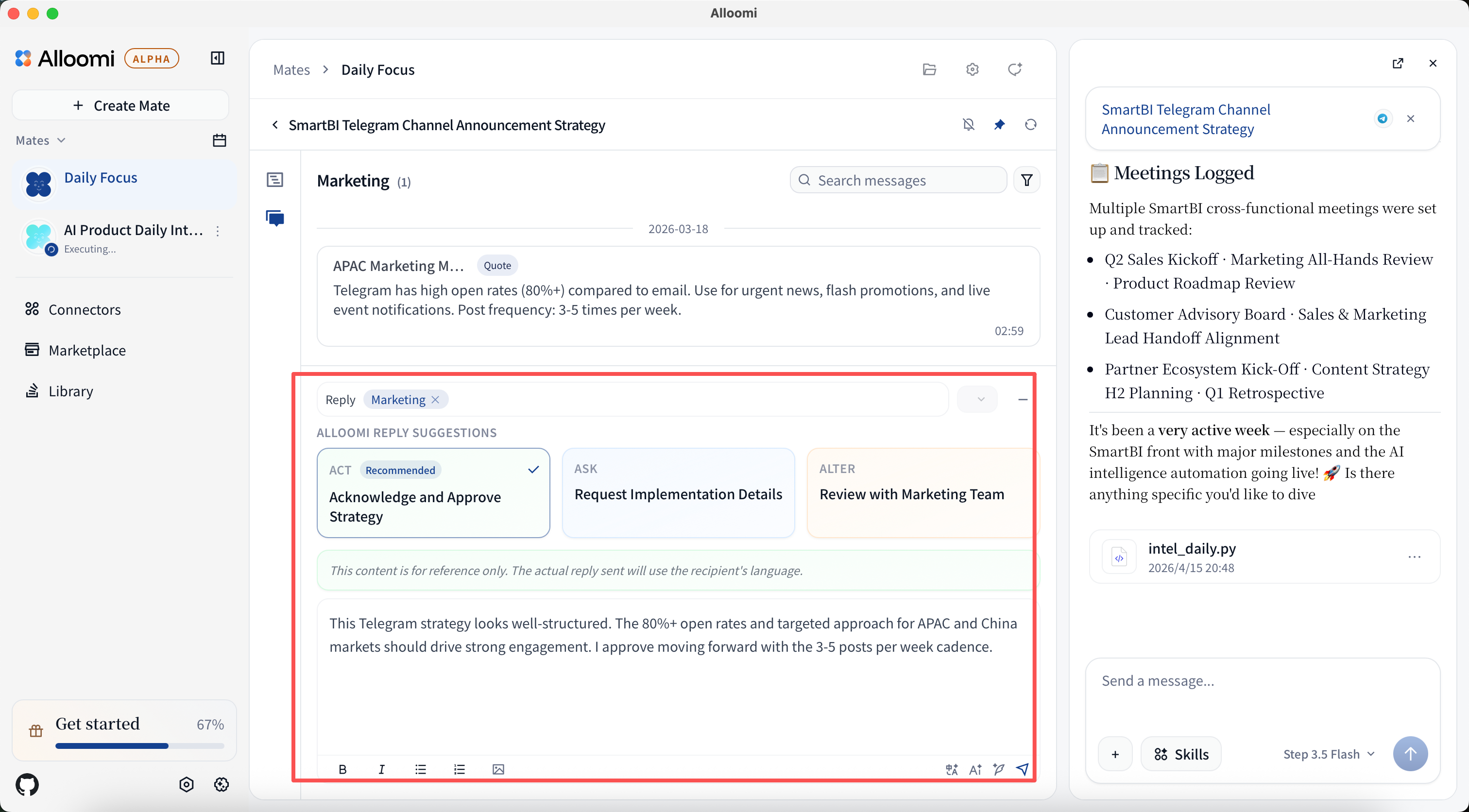Unpin the conversation using the pin icon

(x=999, y=124)
